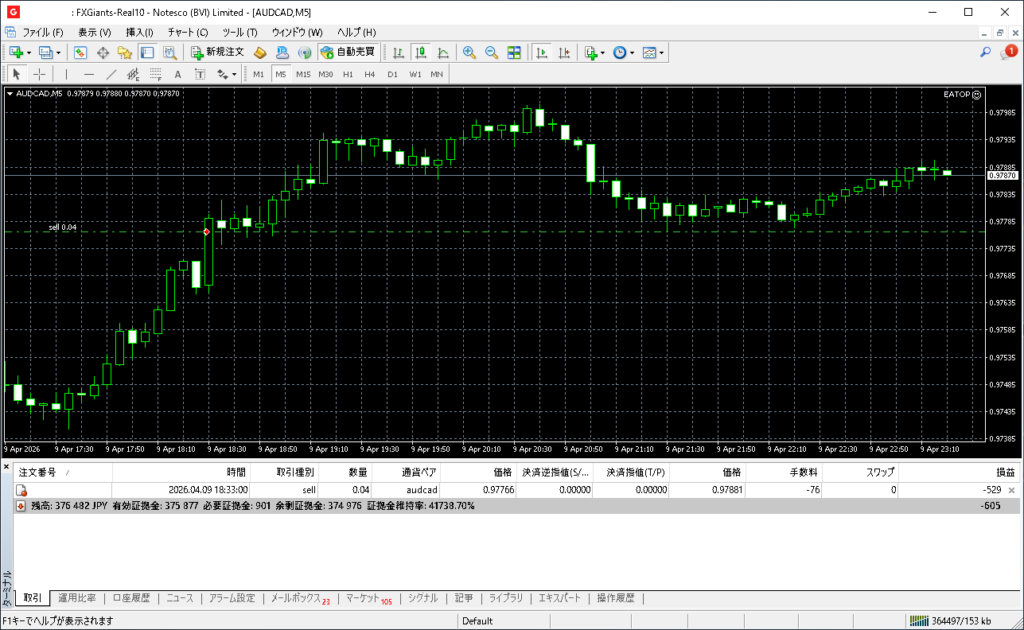Draw a horizontal line tool

point(89,74)
